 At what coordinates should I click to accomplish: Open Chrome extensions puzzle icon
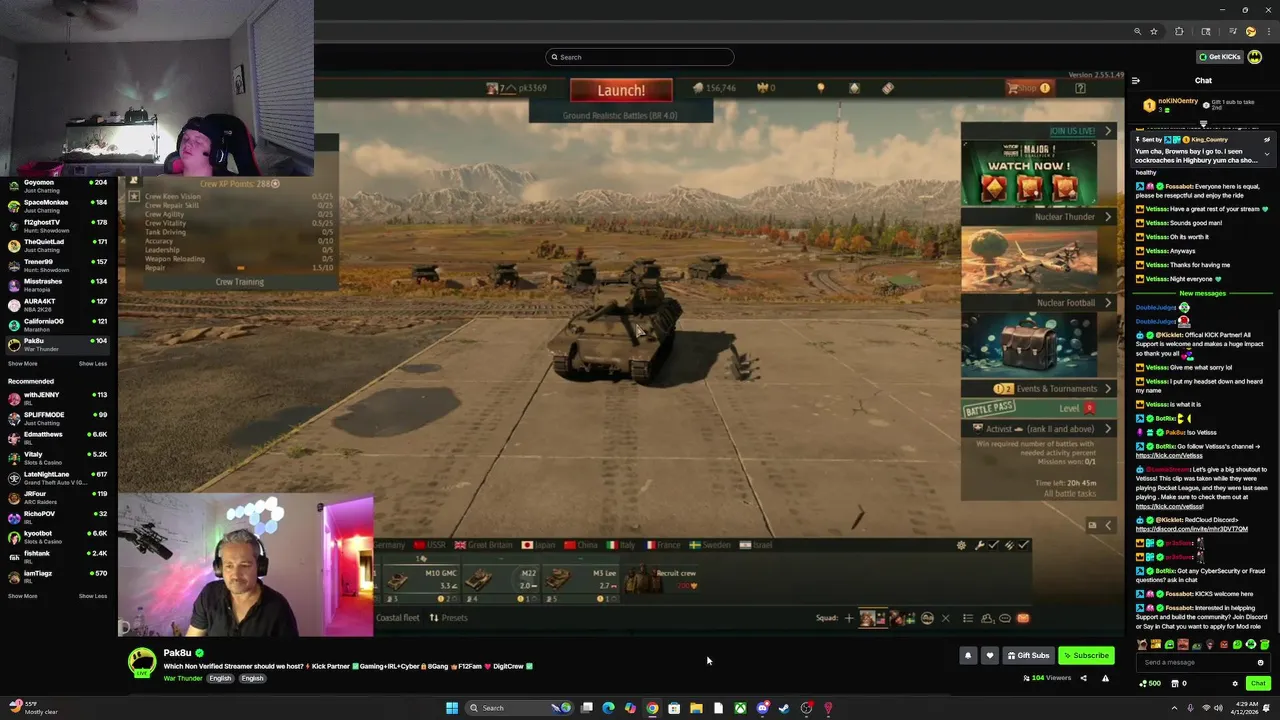pyautogui.click(x=1179, y=32)
